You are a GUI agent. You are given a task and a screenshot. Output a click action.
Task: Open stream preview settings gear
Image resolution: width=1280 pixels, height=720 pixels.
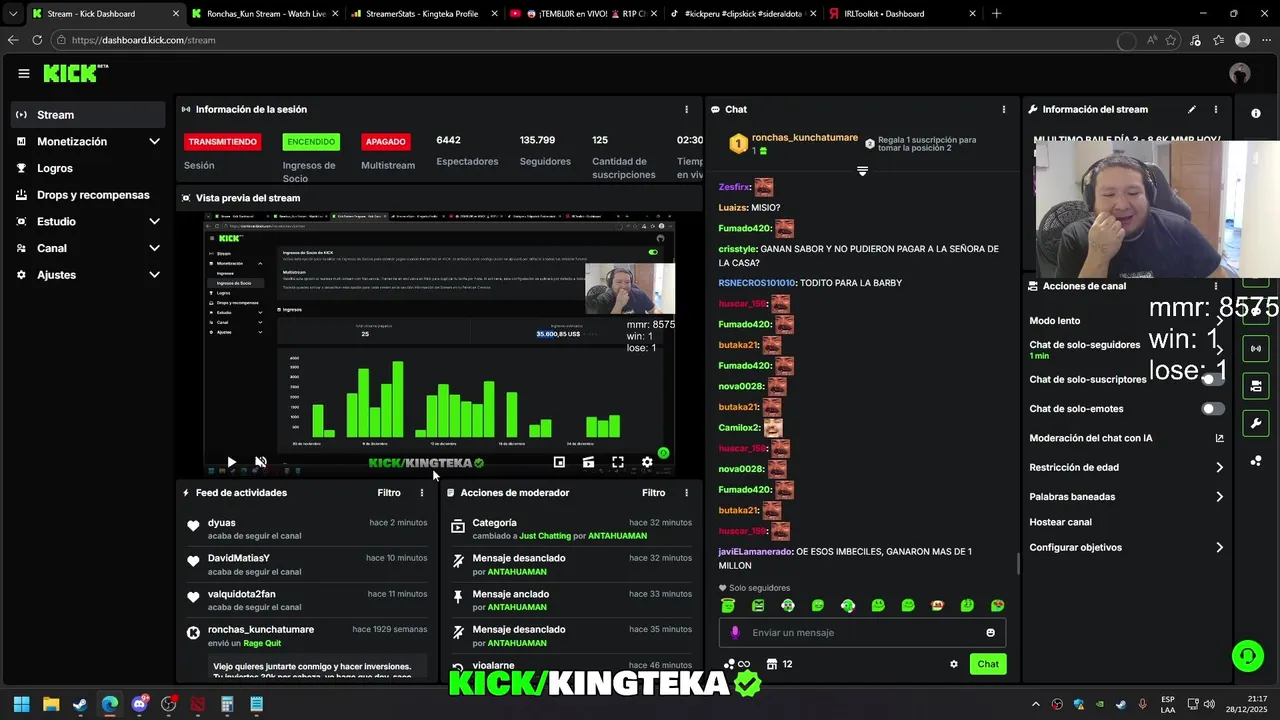(x=647, y=462)
